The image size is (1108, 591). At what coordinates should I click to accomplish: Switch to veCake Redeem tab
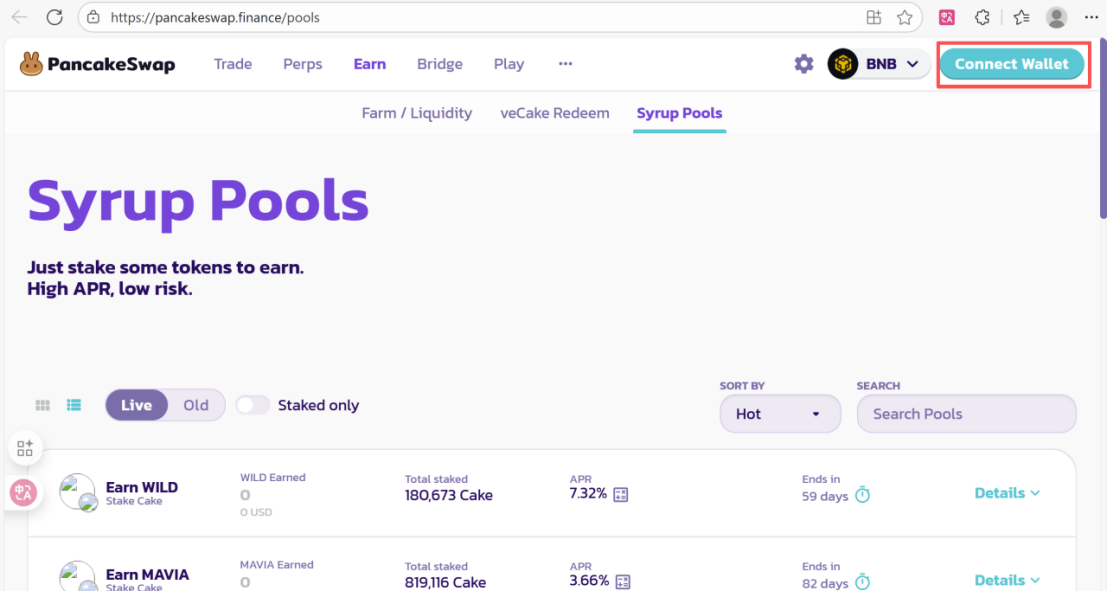555,113
